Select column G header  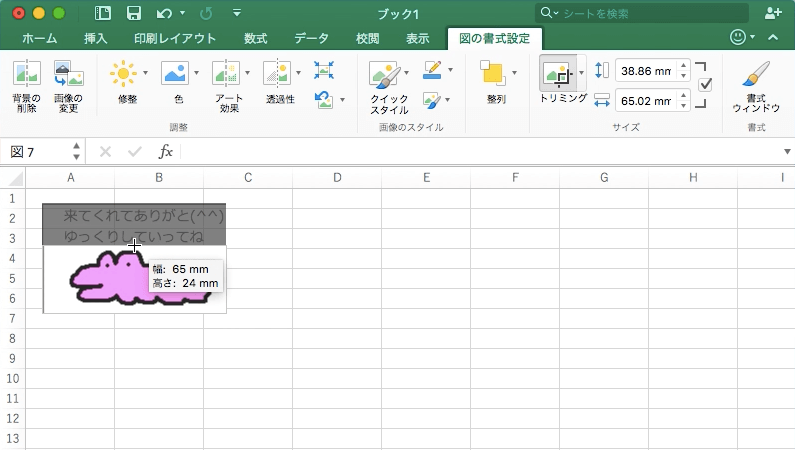coord(604,178)
